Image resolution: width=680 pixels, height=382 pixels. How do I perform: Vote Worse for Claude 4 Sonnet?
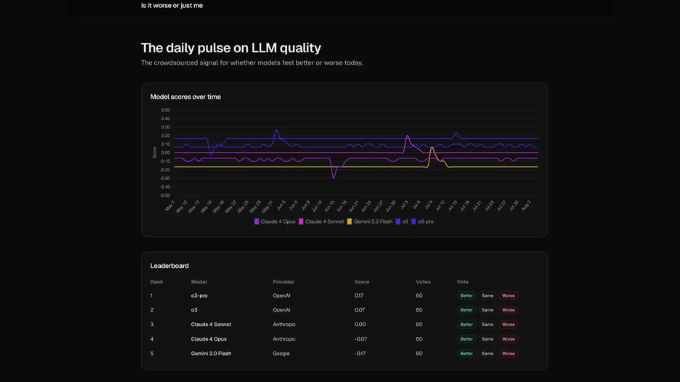click(508, 324)
